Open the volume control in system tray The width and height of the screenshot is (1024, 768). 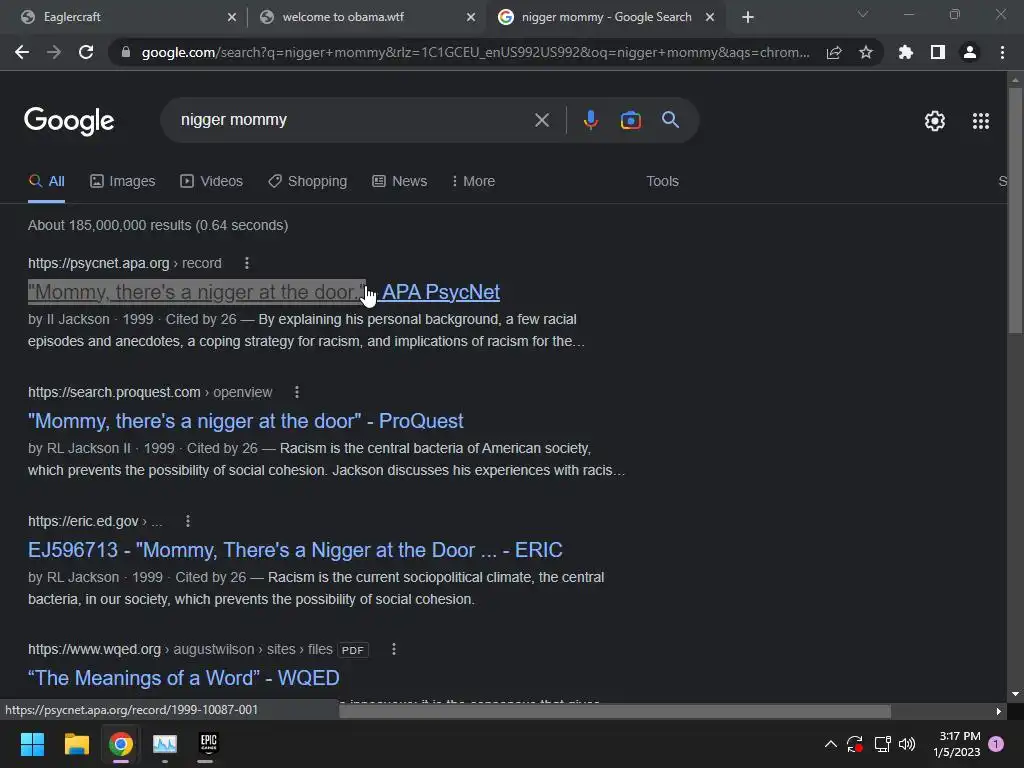pyautogui.click(x=907, y=744)
